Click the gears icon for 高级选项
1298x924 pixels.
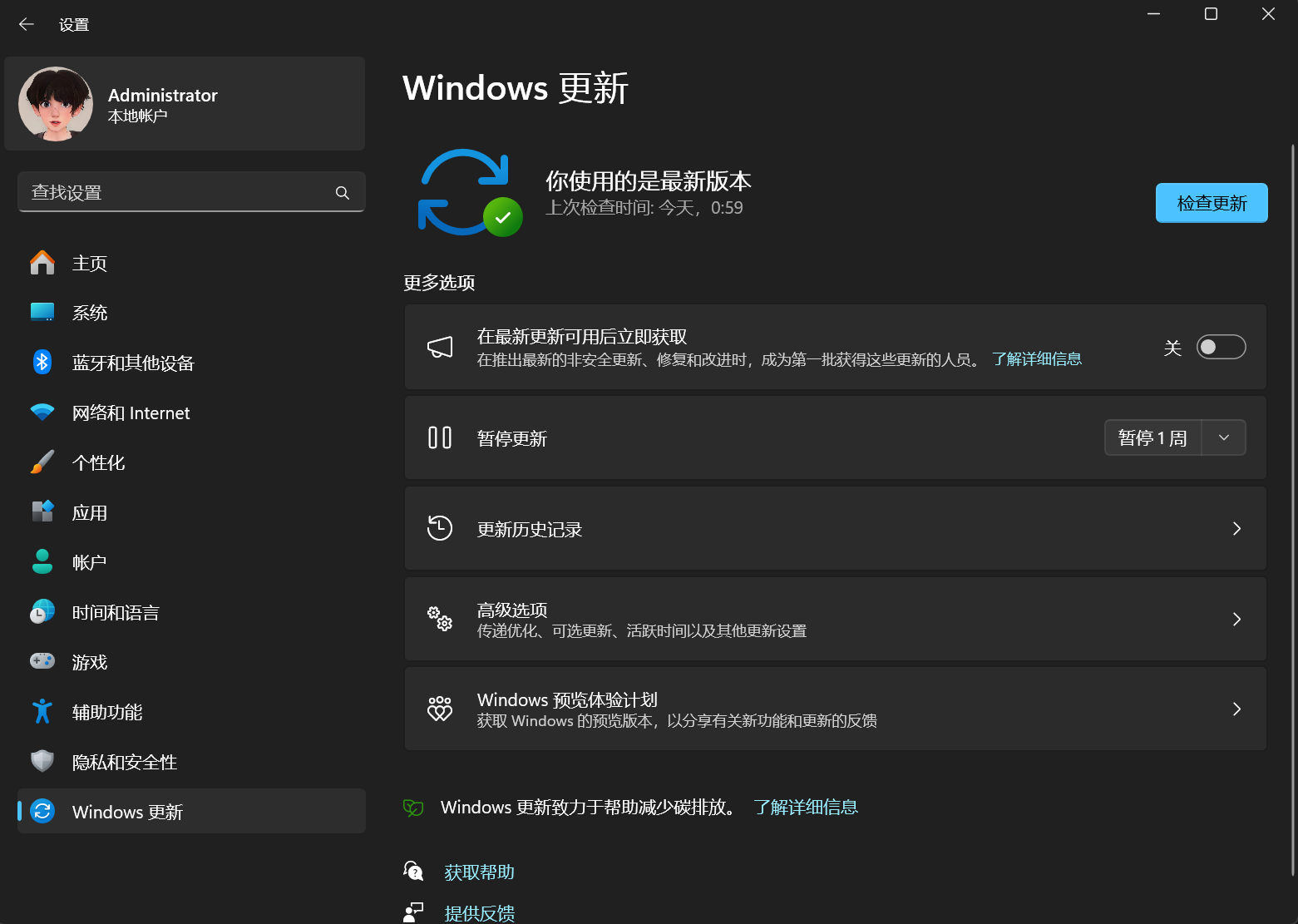(x=440, y=619)
